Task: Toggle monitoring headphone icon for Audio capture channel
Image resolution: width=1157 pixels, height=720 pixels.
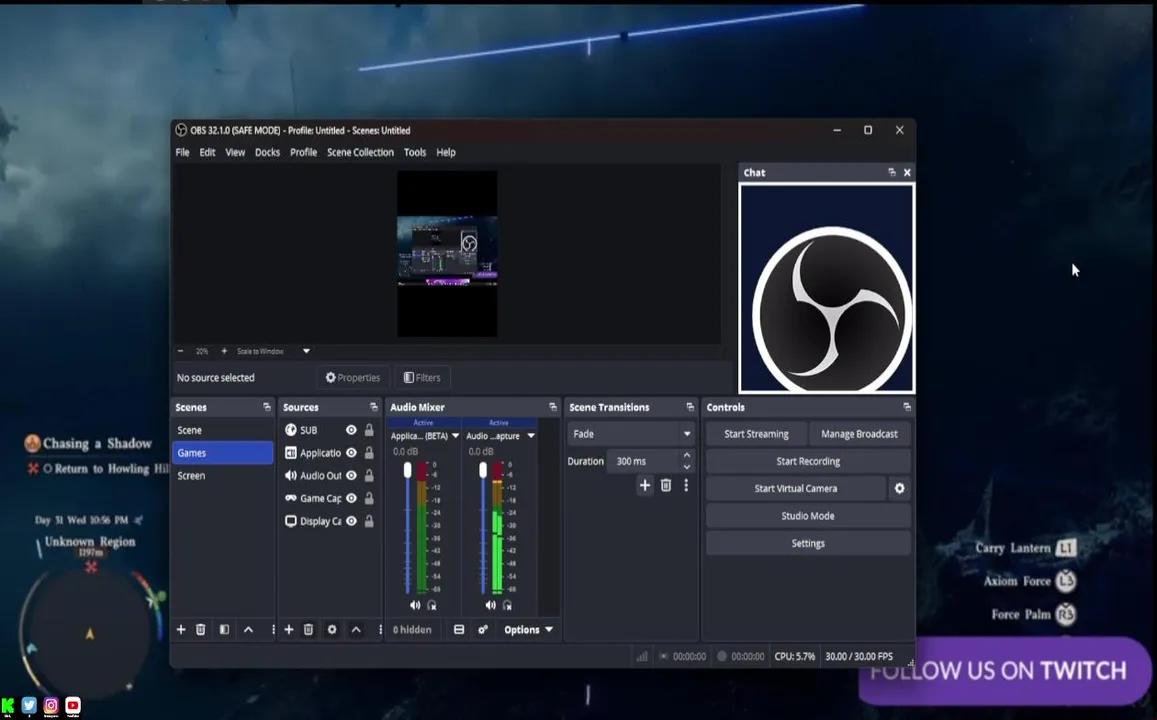Action: pos(508,605)
